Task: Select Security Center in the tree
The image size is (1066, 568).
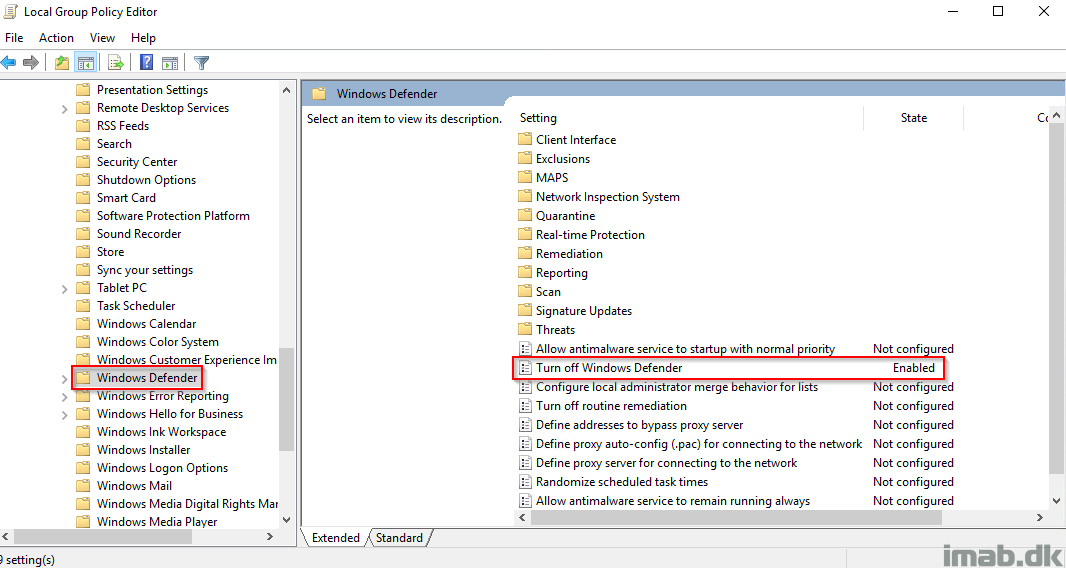Action: [137, 162]
